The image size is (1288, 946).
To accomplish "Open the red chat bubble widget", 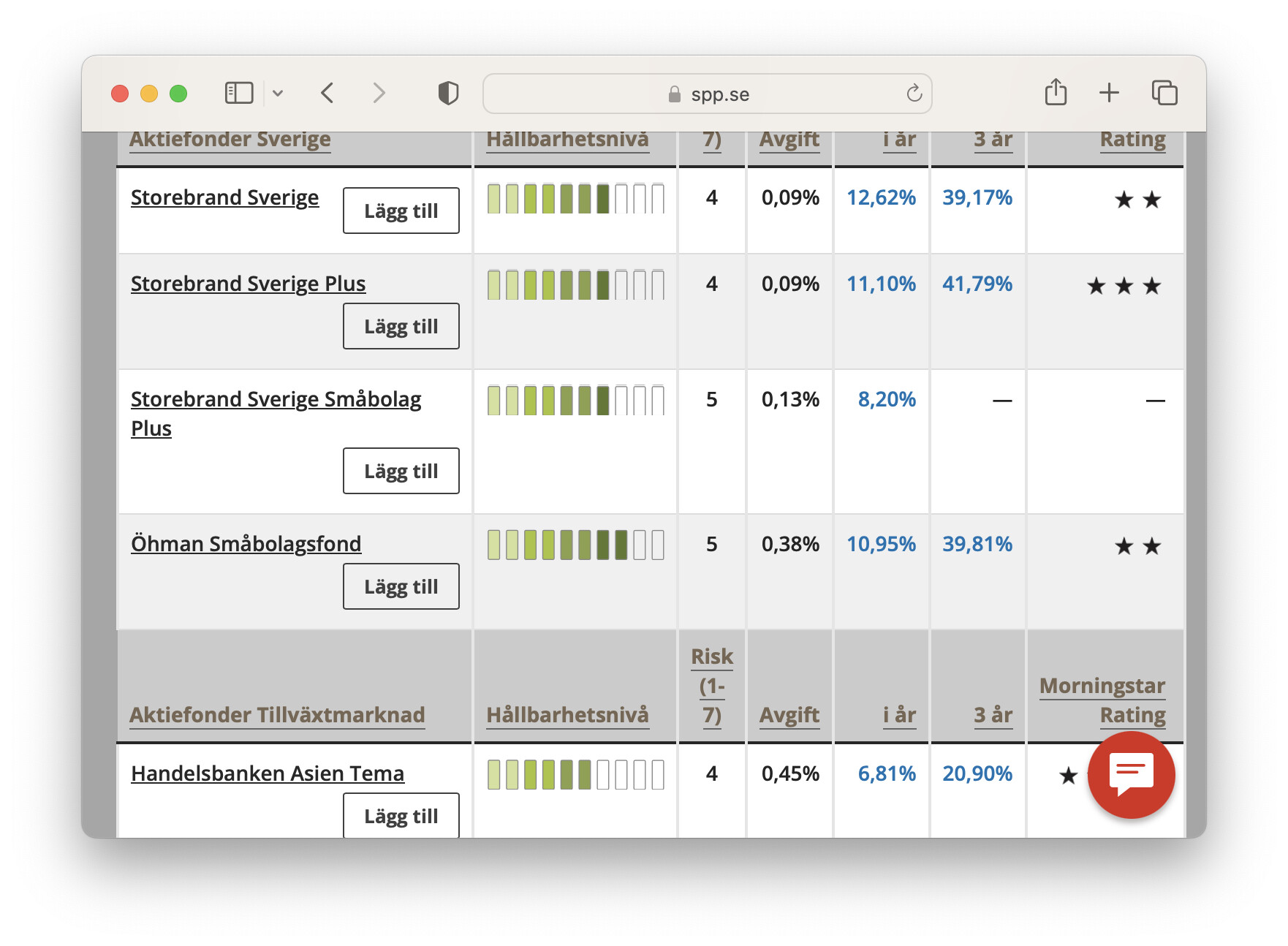I will click(1131, 774).
